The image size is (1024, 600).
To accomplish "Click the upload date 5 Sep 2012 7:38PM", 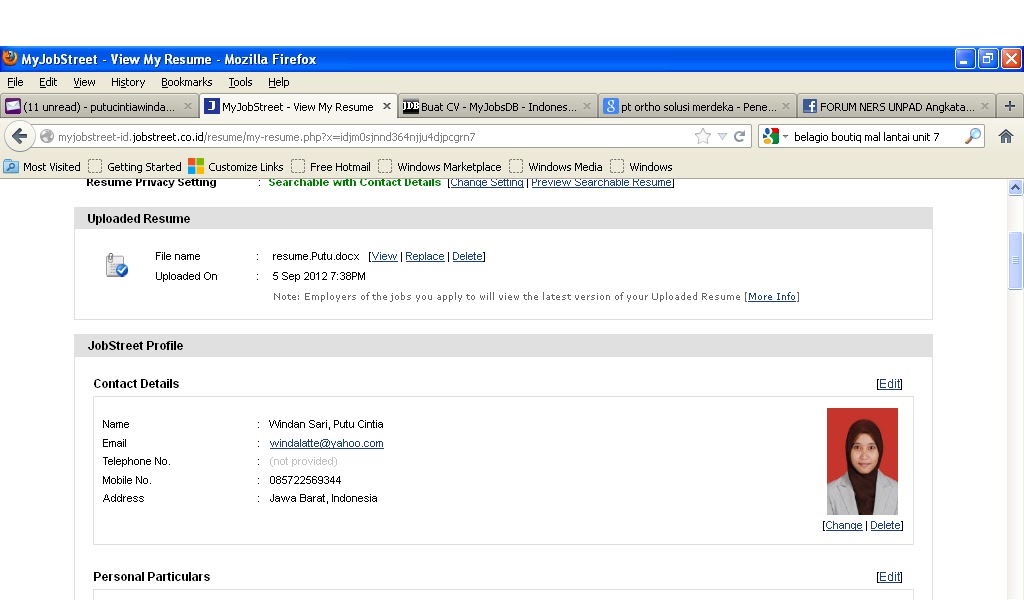I will coord(319,276).
